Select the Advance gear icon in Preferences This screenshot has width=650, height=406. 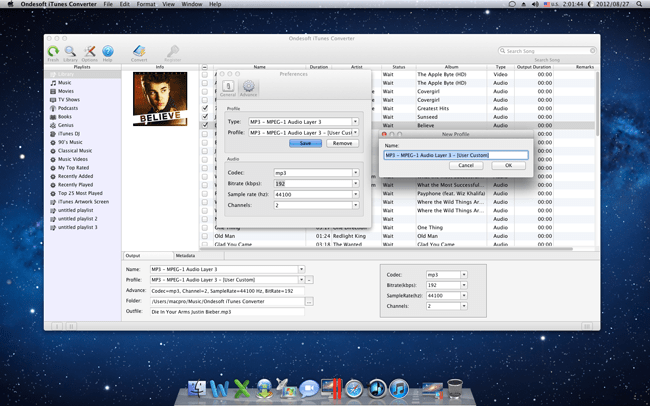(249, 88)
